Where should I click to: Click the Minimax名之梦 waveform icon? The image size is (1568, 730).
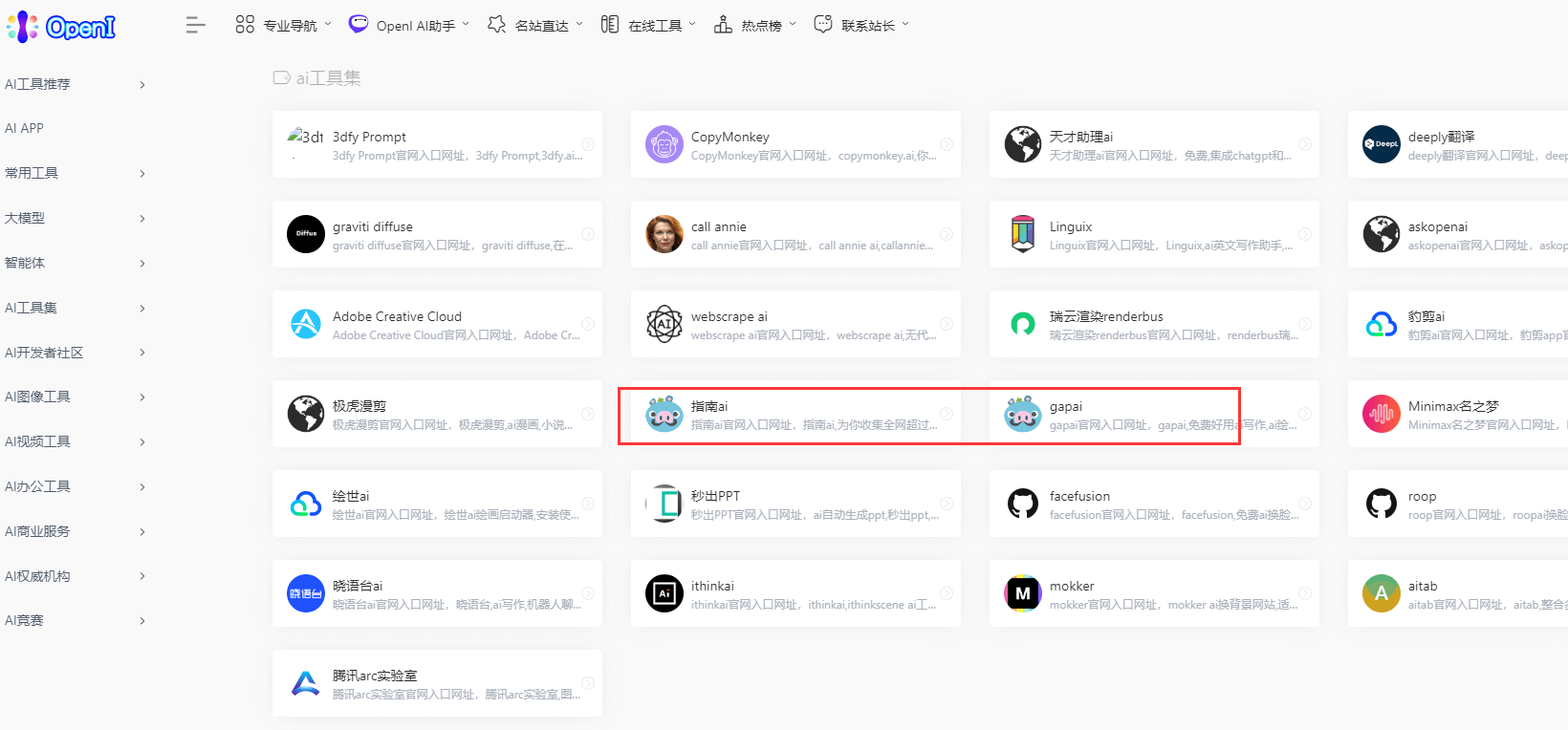coord(1382,414)
